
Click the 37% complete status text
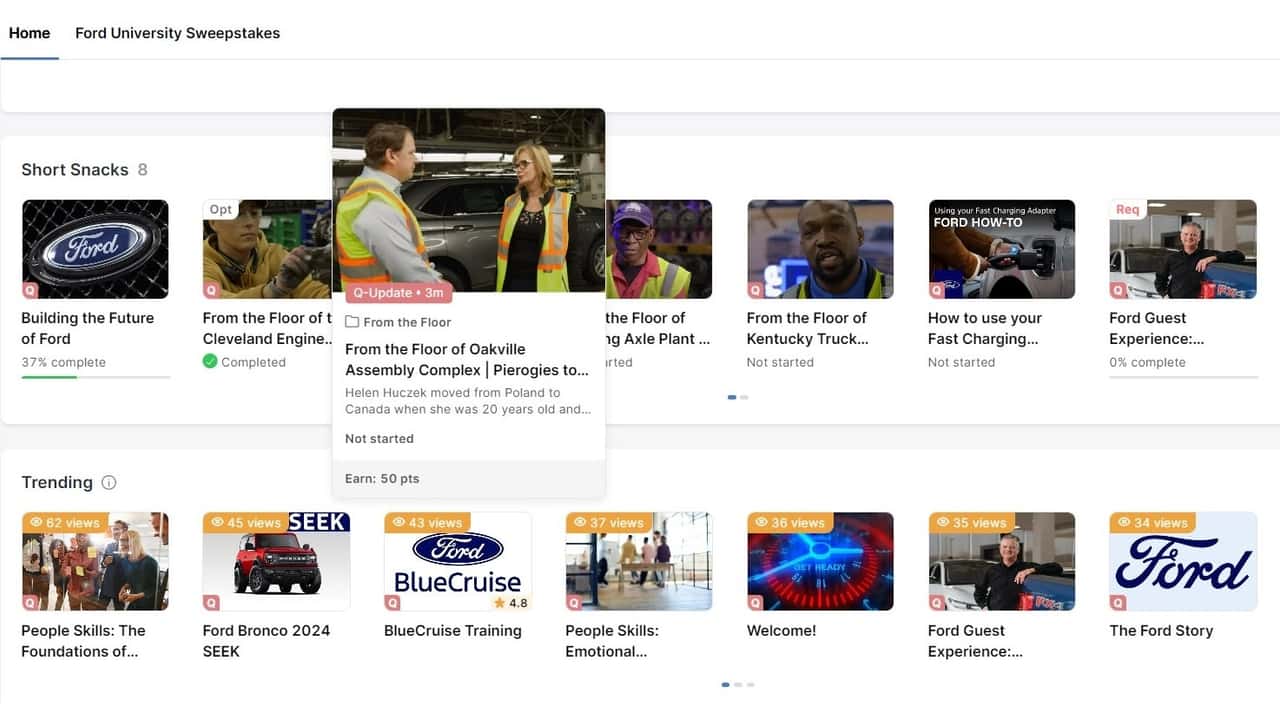pos(63,362)
